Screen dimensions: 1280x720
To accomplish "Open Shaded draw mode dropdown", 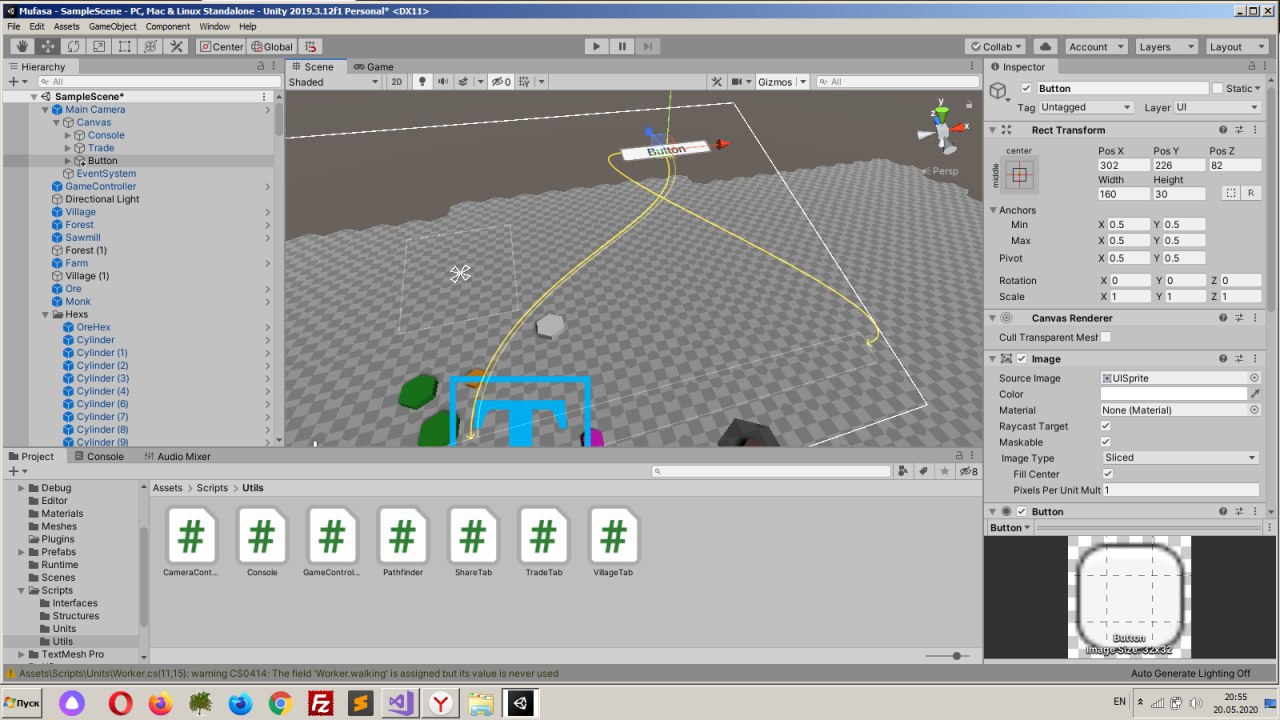I will (335, 82).
